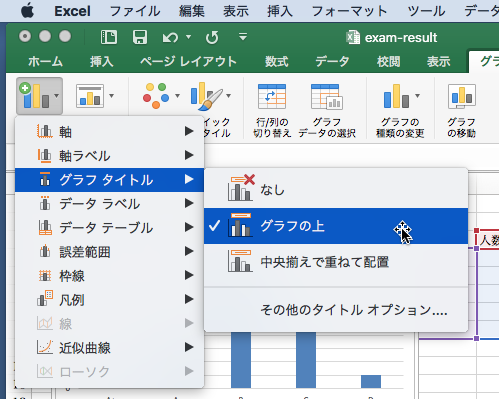Click the データ テーブル item icon
The height and width of the screenshot is (399, 499).
pos(45,227)
